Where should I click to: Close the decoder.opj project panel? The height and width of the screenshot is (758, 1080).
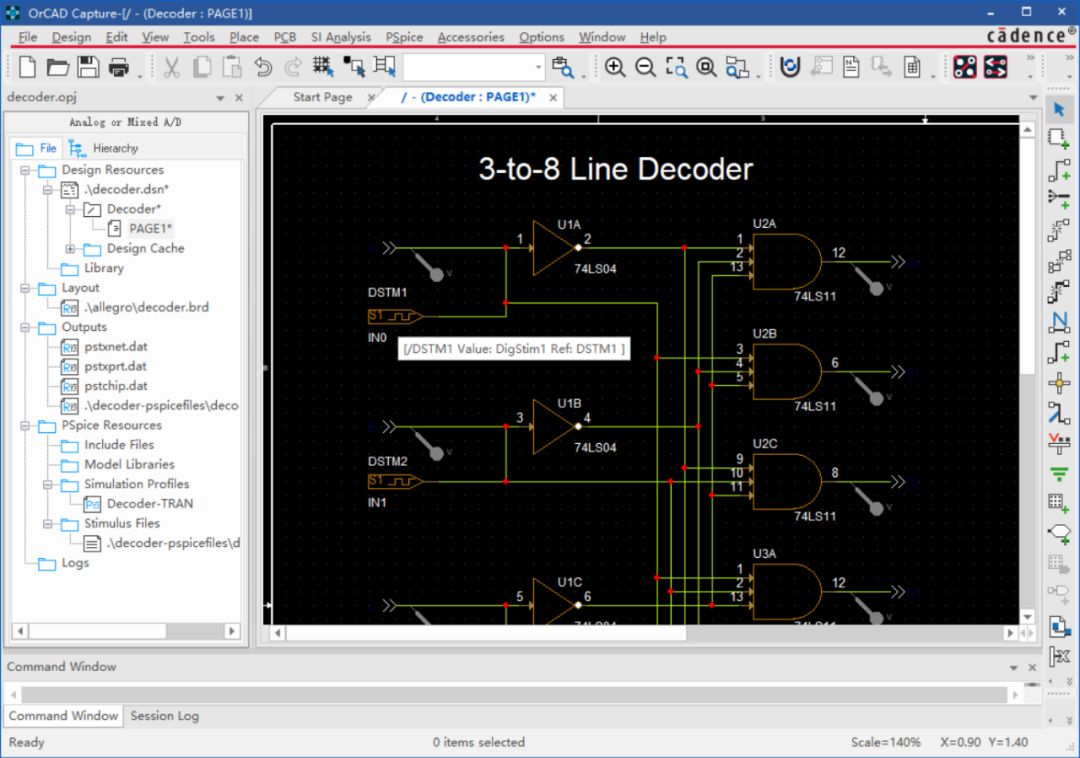coord(239,98)
